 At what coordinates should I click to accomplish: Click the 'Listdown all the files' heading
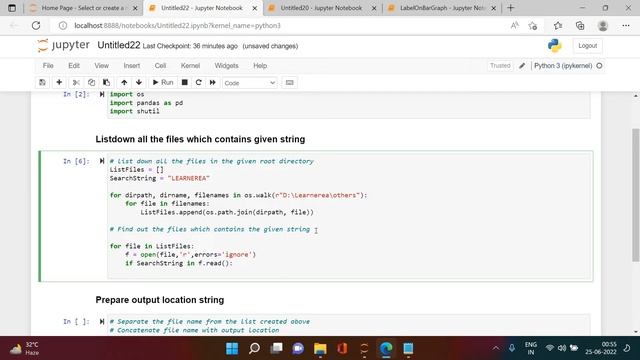pyautogui.click(x=200, y=139)
